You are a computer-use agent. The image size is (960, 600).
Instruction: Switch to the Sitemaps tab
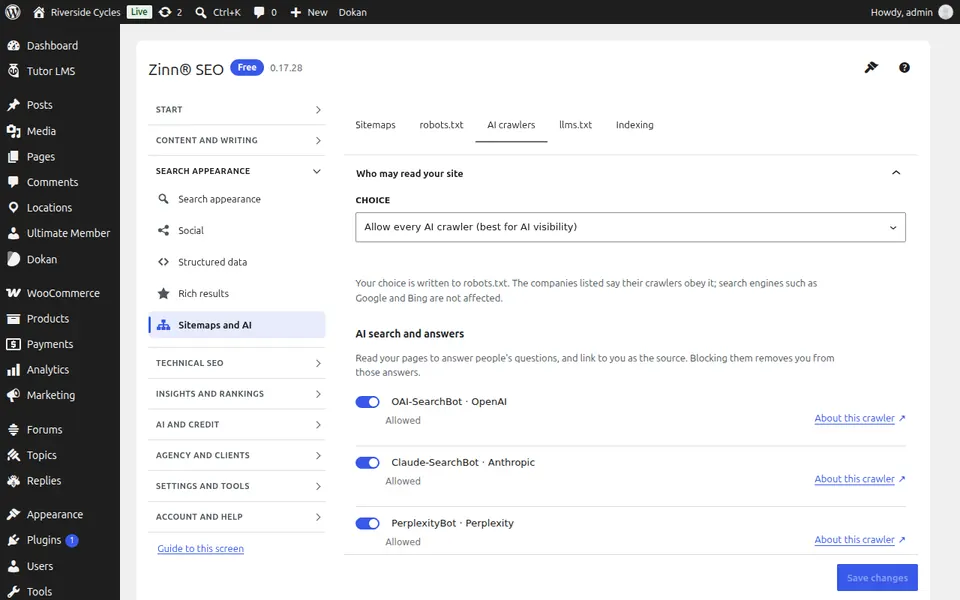pyautogui.click(x=375, y=125)
